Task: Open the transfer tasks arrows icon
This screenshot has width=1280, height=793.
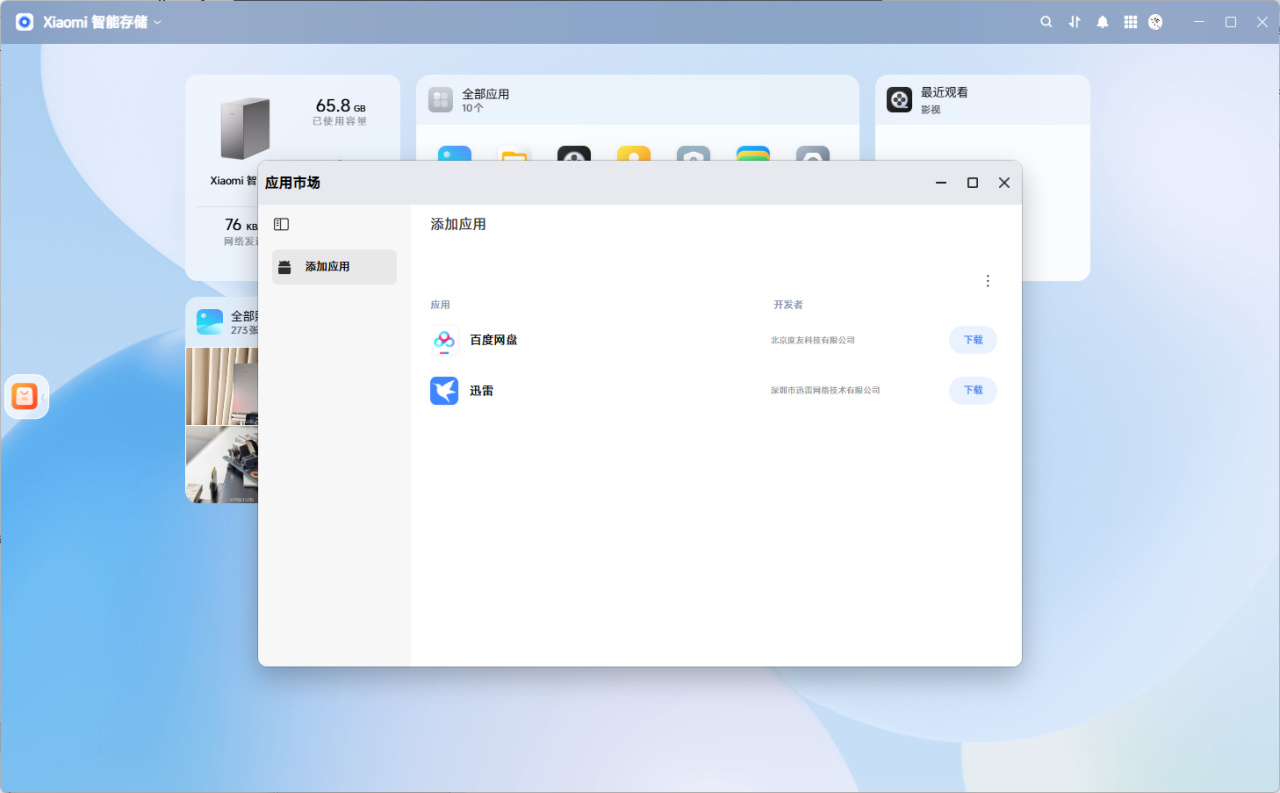Action: coord(1075,22)
